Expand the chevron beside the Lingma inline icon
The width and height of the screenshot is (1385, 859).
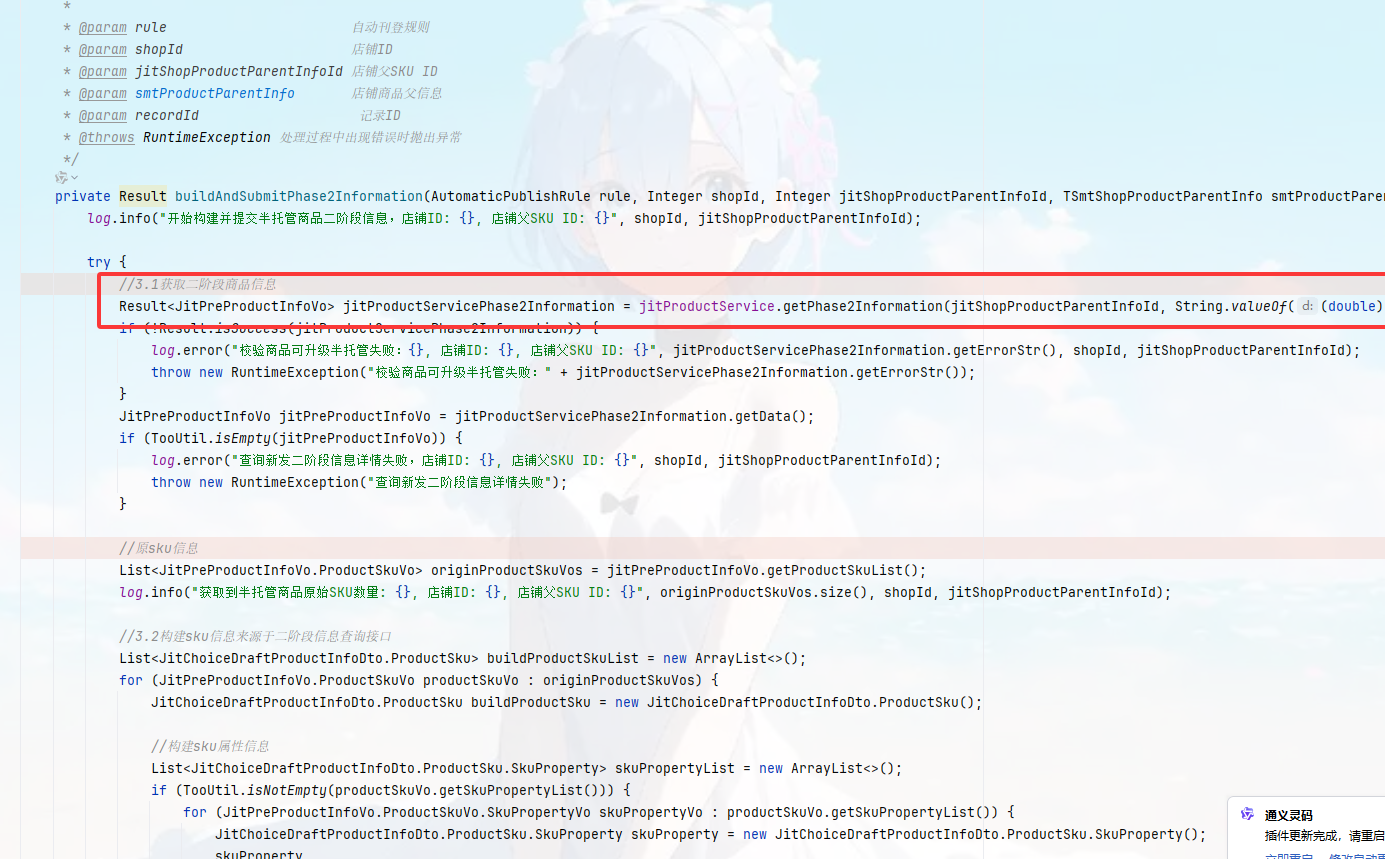[x=73, y=178]
